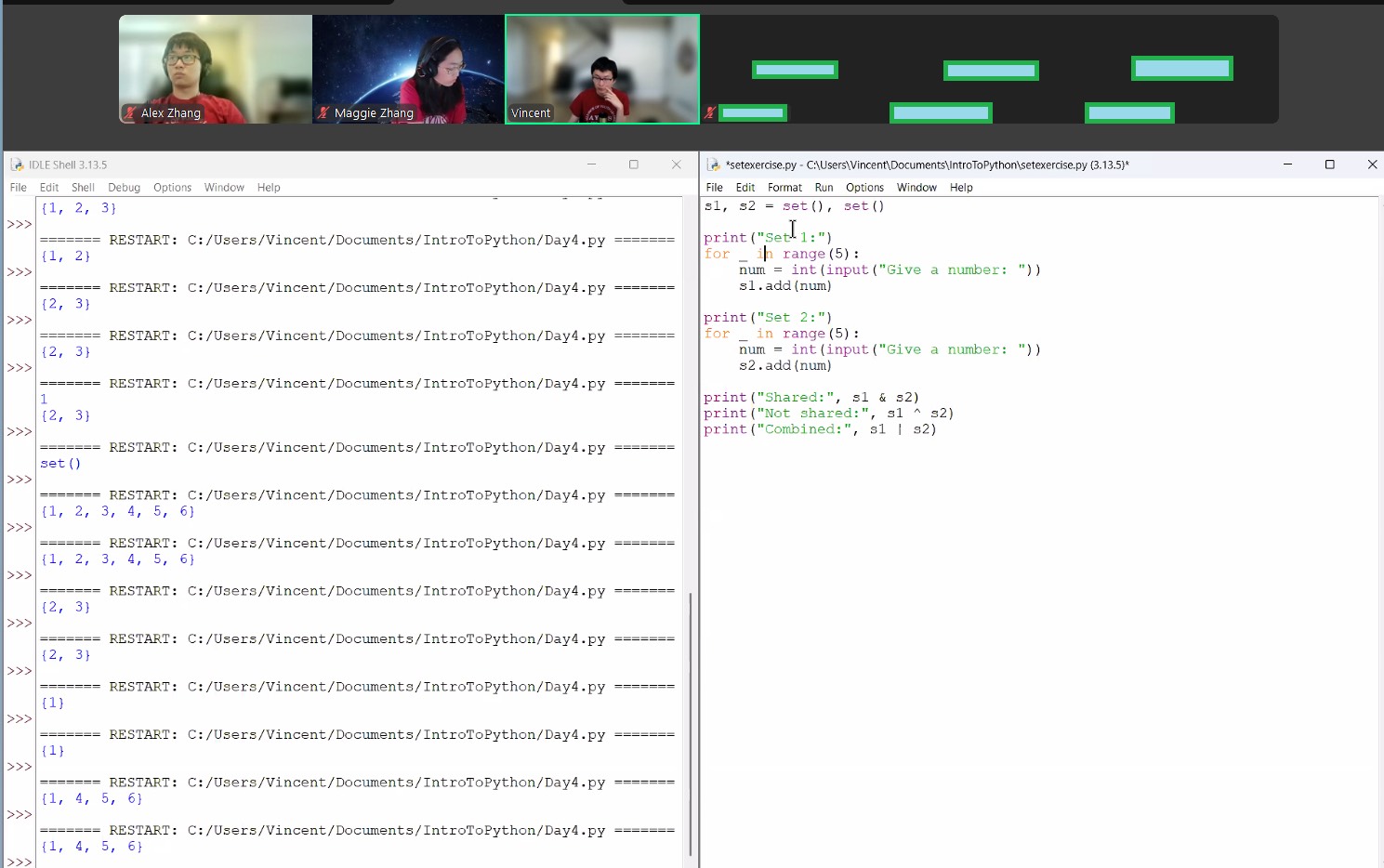The image size is (1384, 868).
Task: Open Options menu in IDLE Shell window
Action: (x=172, y=188)
